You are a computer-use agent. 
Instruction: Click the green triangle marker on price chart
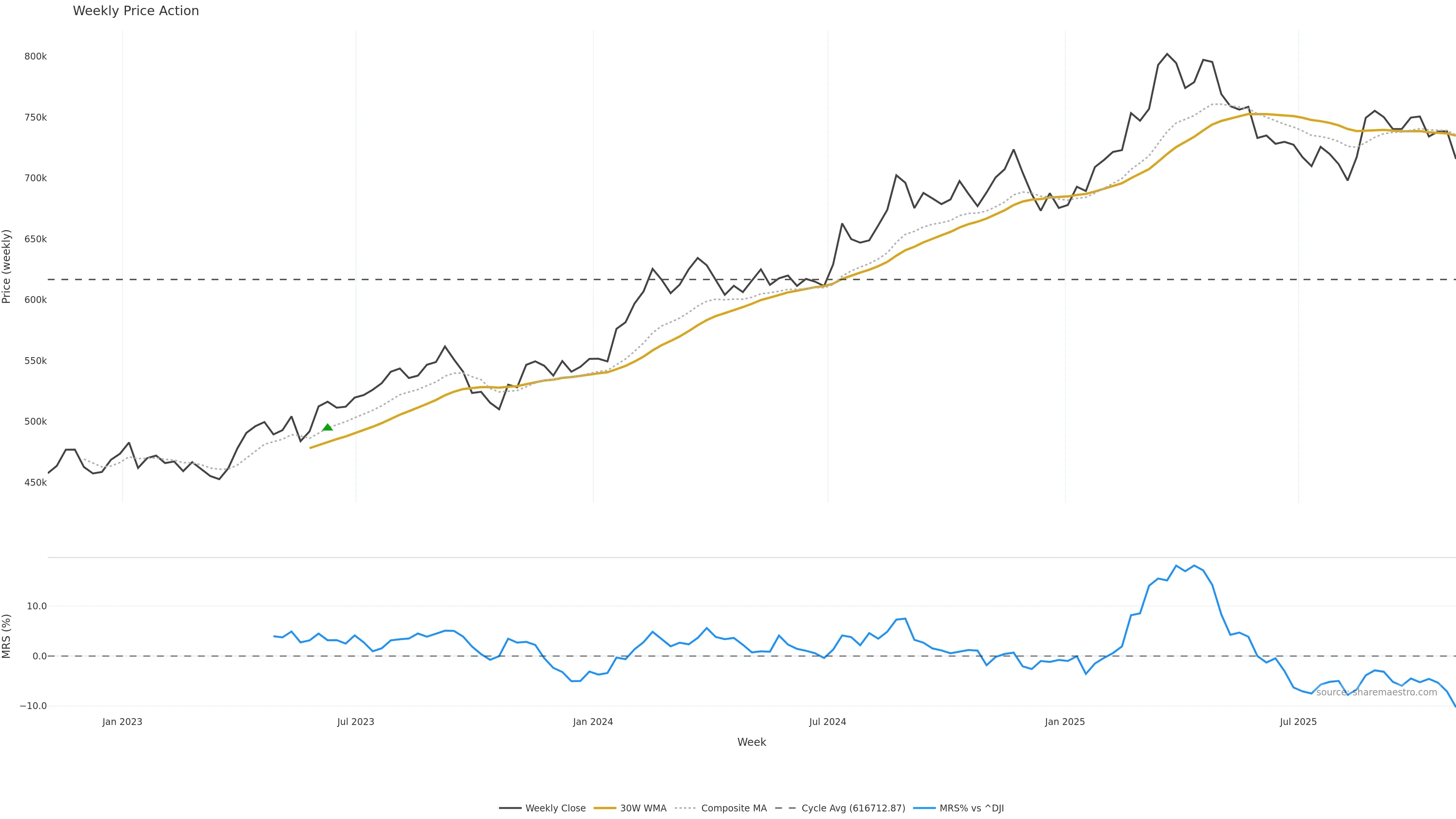click(327, 427)
